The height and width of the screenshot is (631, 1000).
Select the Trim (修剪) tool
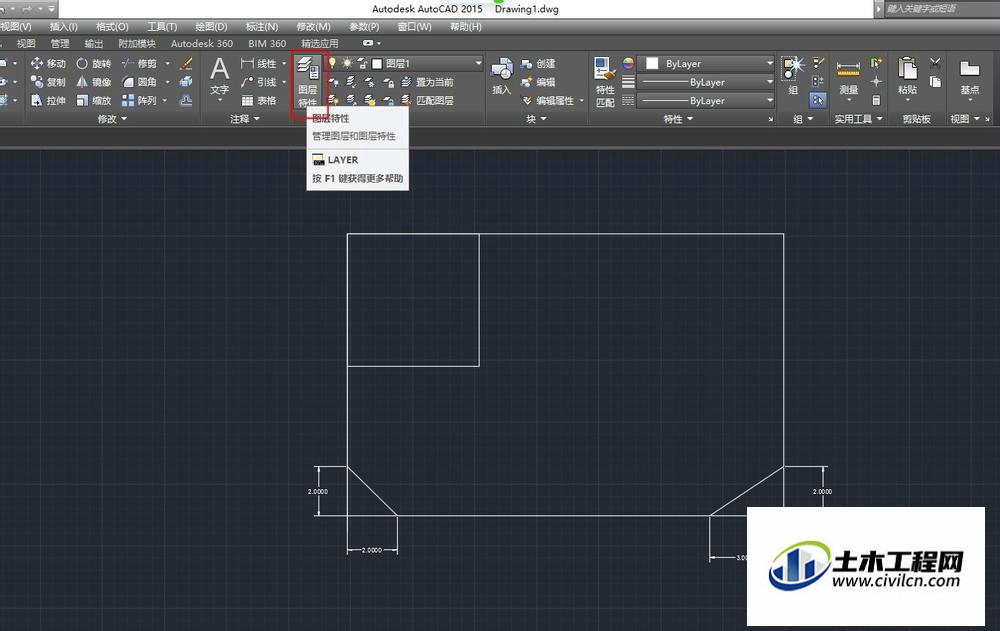(x=139, y=63)
